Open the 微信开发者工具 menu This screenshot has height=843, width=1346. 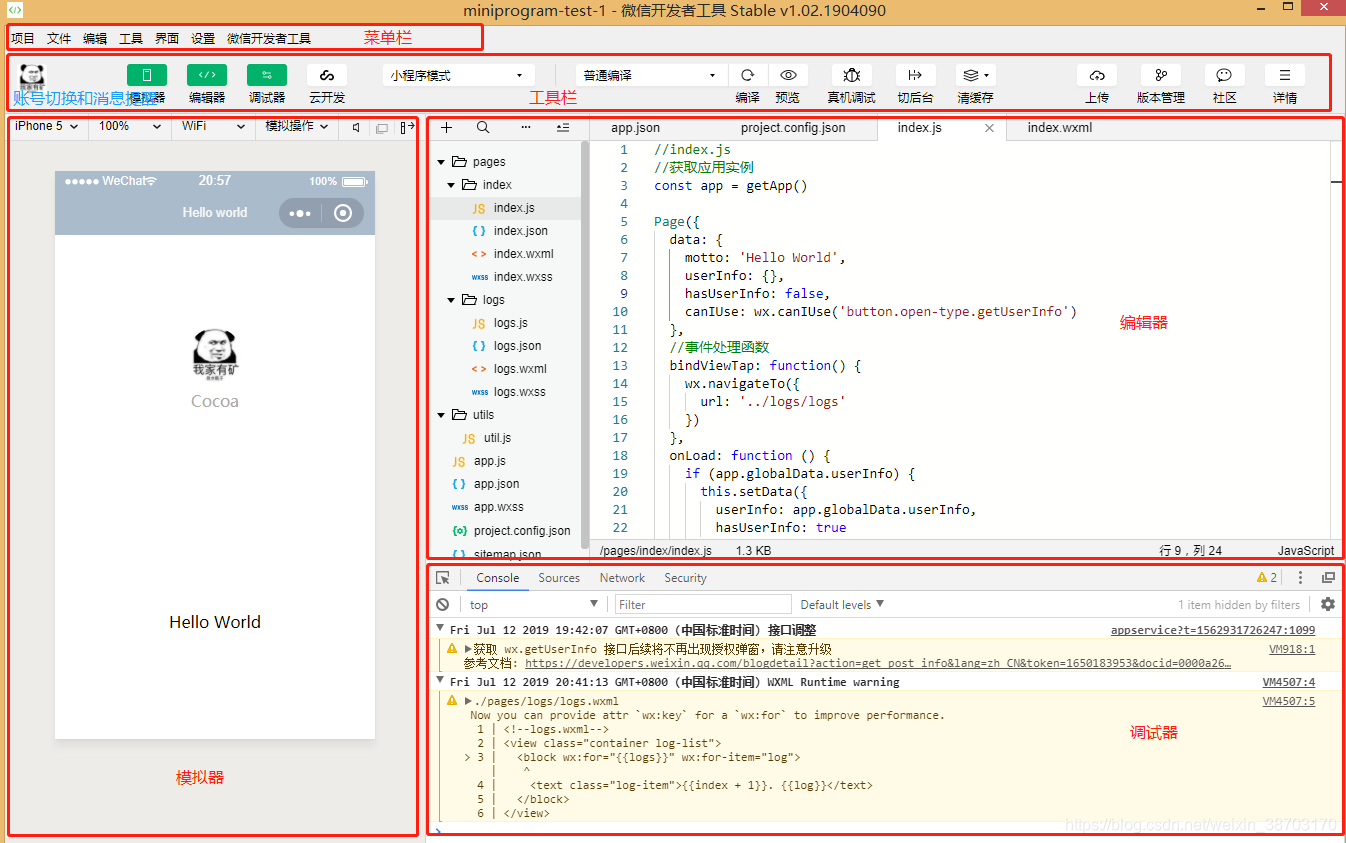coord(269,39)
